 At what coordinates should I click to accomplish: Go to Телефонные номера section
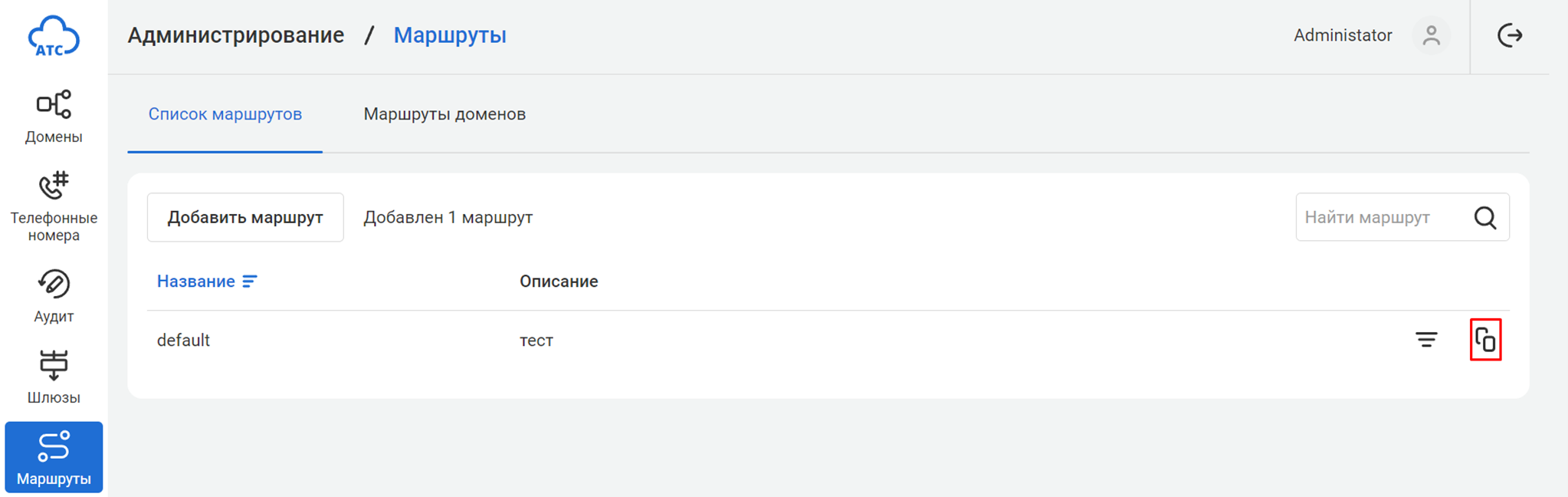point(53,206)
